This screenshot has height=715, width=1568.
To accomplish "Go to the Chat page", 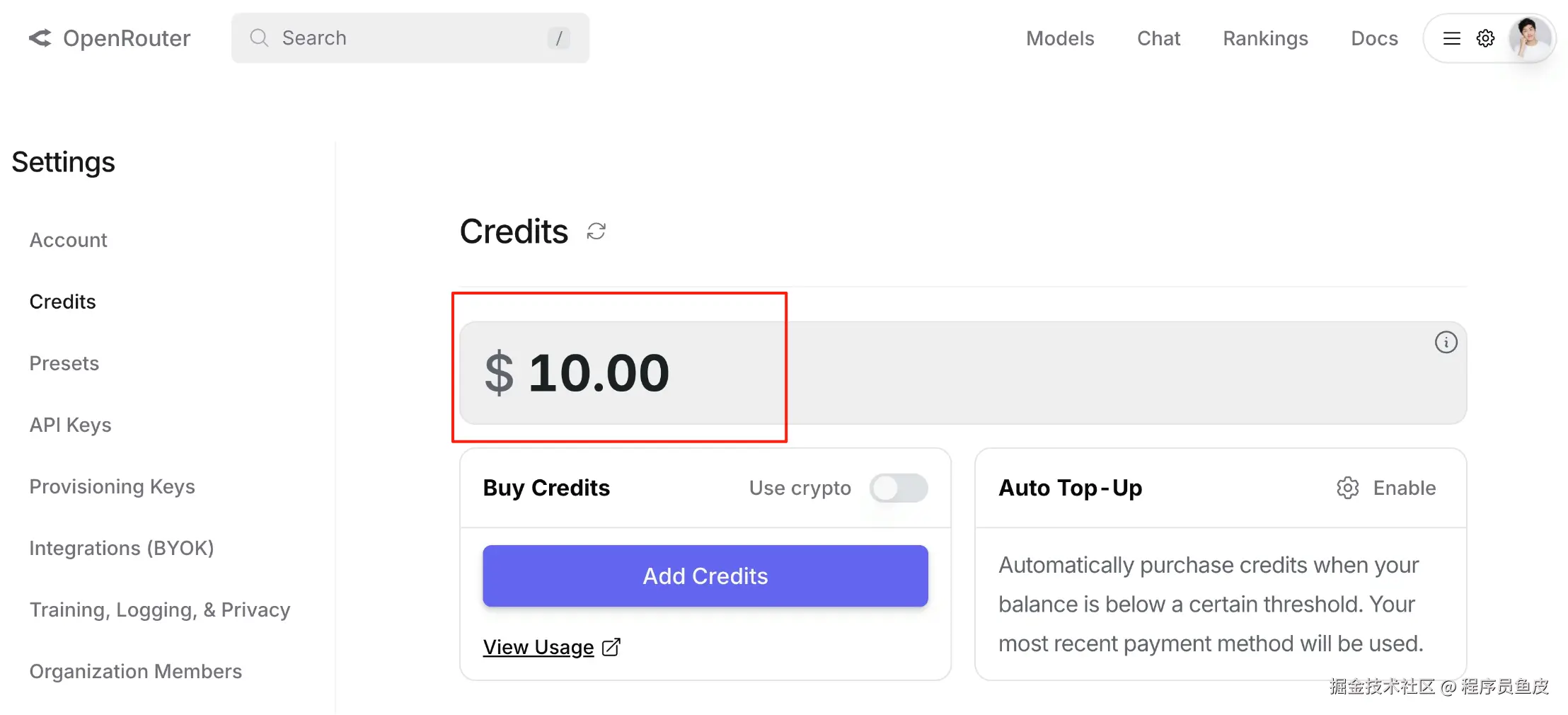I will tap(1158, 38).
